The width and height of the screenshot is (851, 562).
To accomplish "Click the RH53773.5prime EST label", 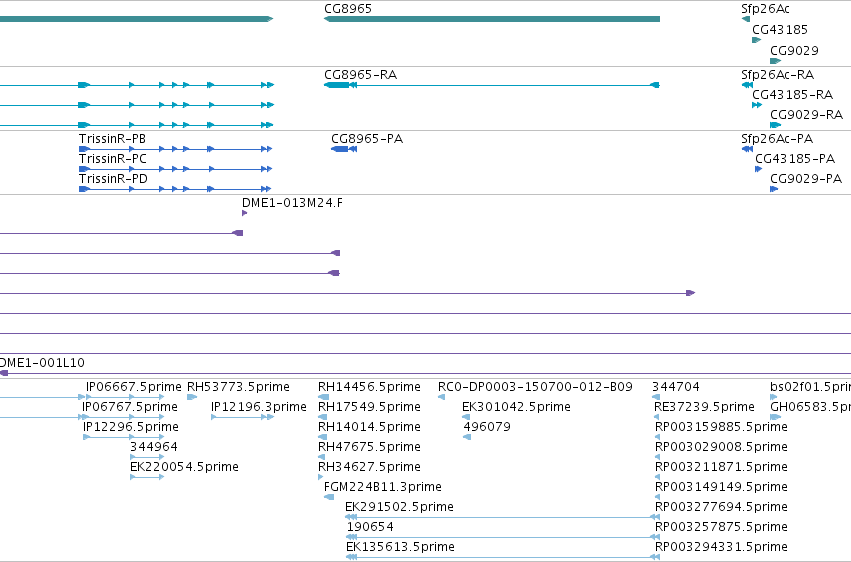I will (x=238, y=387).
